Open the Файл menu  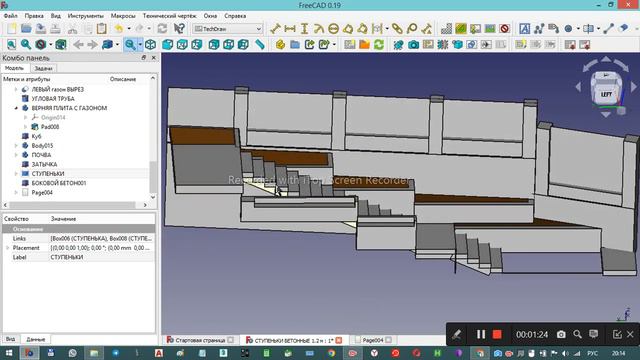[x=11, y=16]
